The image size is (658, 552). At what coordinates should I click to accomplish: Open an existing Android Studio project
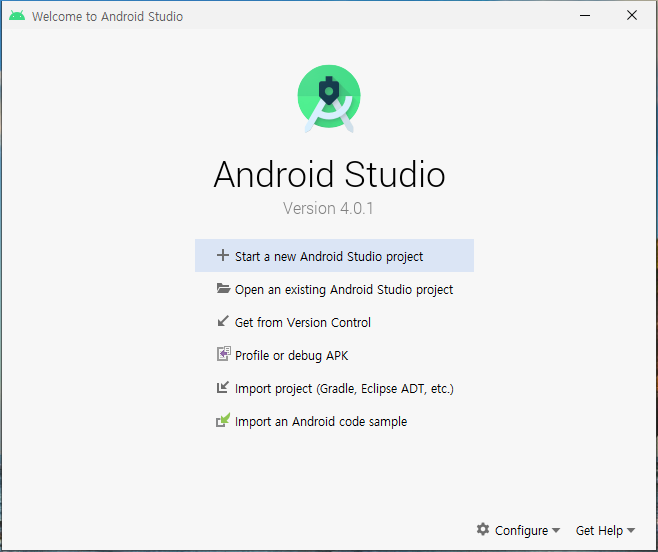[334, 289]
